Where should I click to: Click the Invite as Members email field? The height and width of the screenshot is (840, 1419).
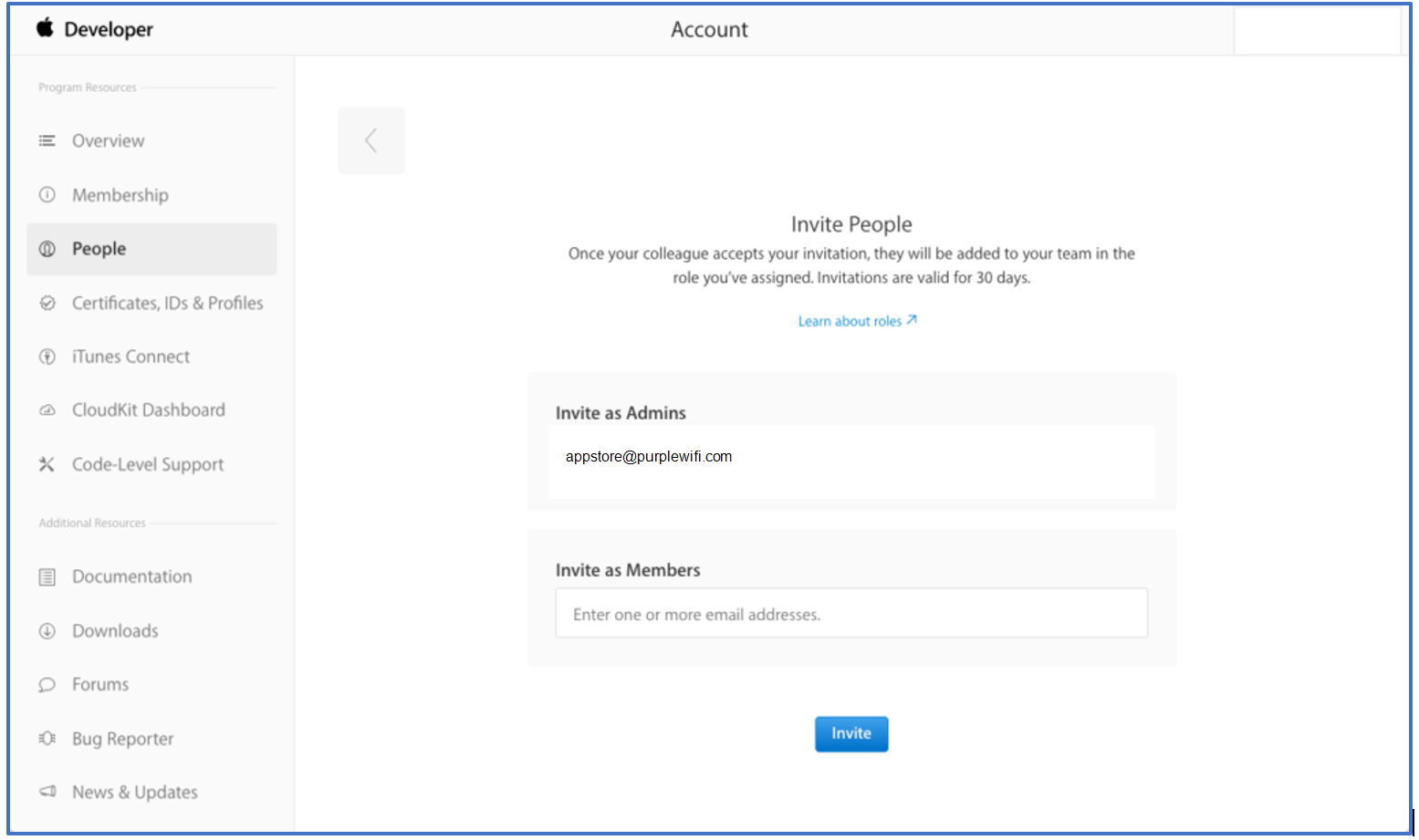850,613
